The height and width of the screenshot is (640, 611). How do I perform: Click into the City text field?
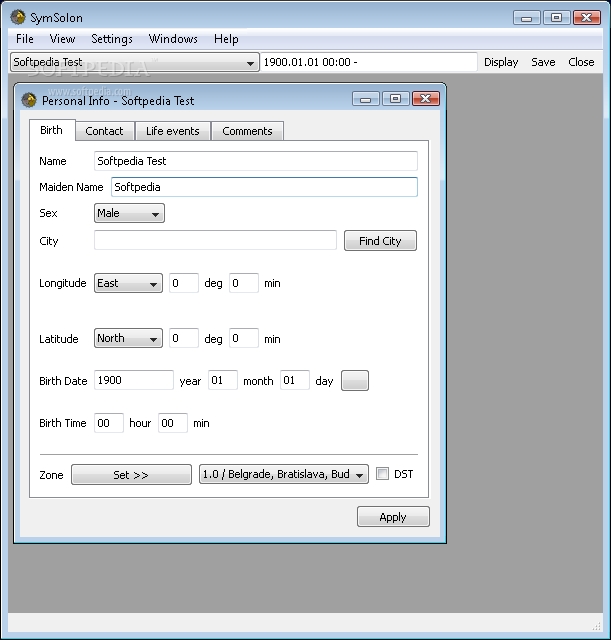tap(215, 241)
